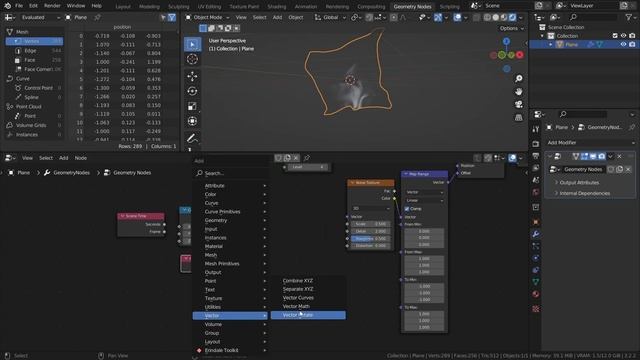Viewport: 640px width, 360px height.
Task: Select the Rotate tool in viewport toolbar
Action: [192, 91]
